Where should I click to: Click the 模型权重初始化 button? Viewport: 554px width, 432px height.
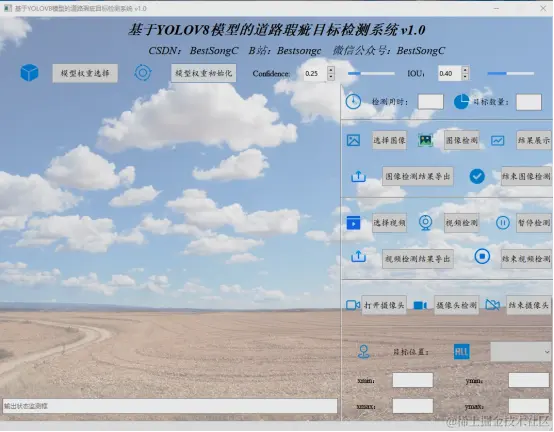(204, 73)
